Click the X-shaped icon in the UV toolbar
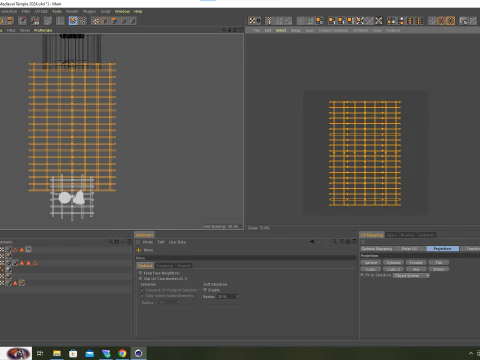480x360 pixels. pos(379,21)
